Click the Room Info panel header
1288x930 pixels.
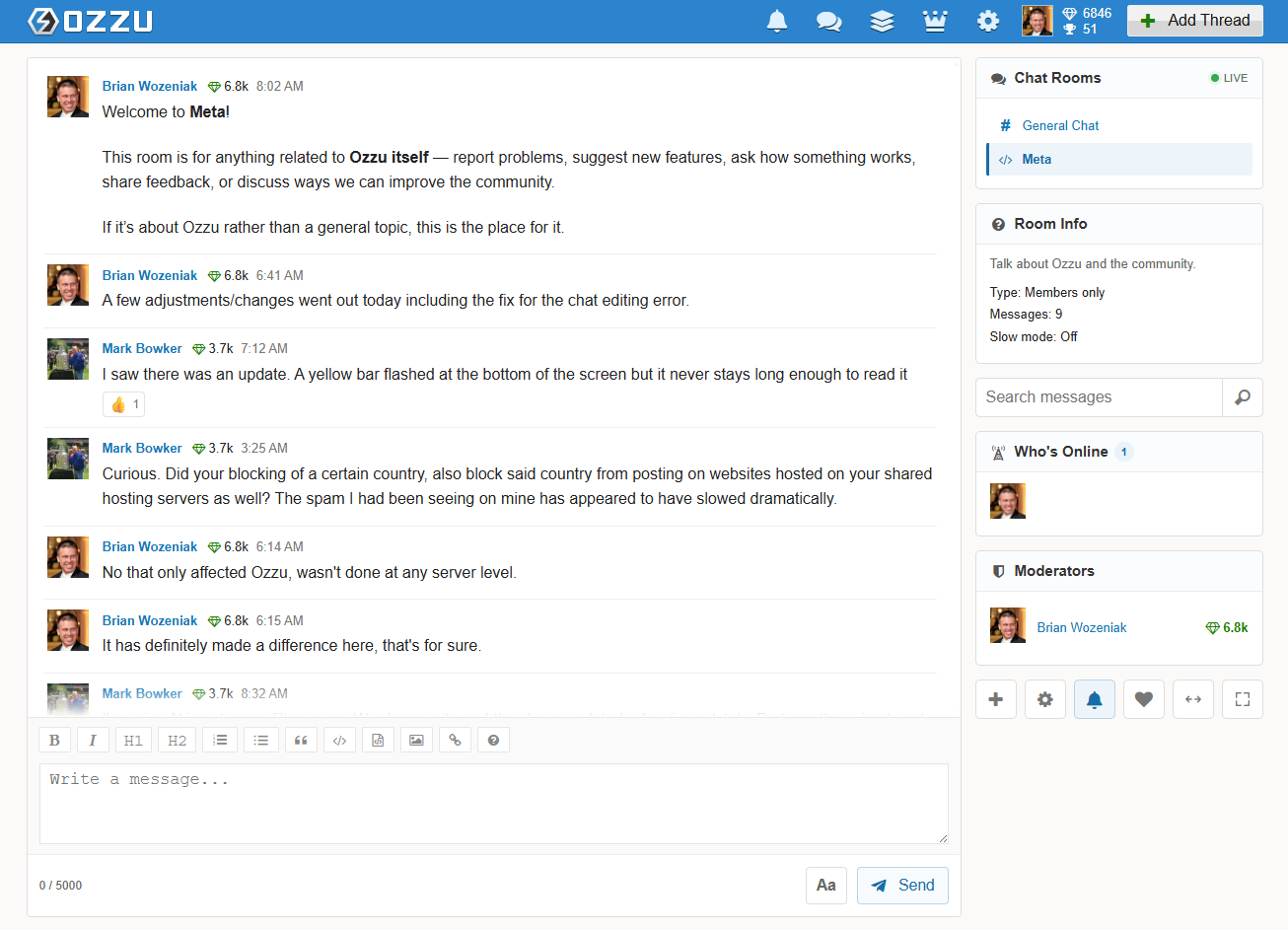(x=1119, y=224)
